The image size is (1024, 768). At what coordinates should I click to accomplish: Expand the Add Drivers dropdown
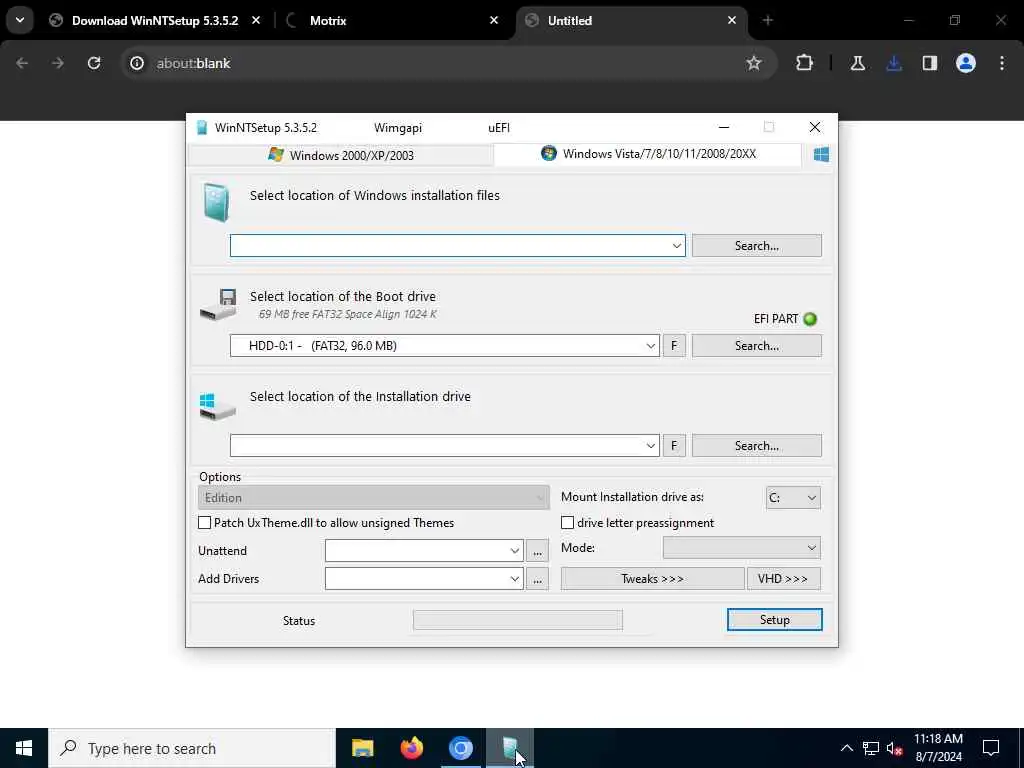click(x=515, y=579)
